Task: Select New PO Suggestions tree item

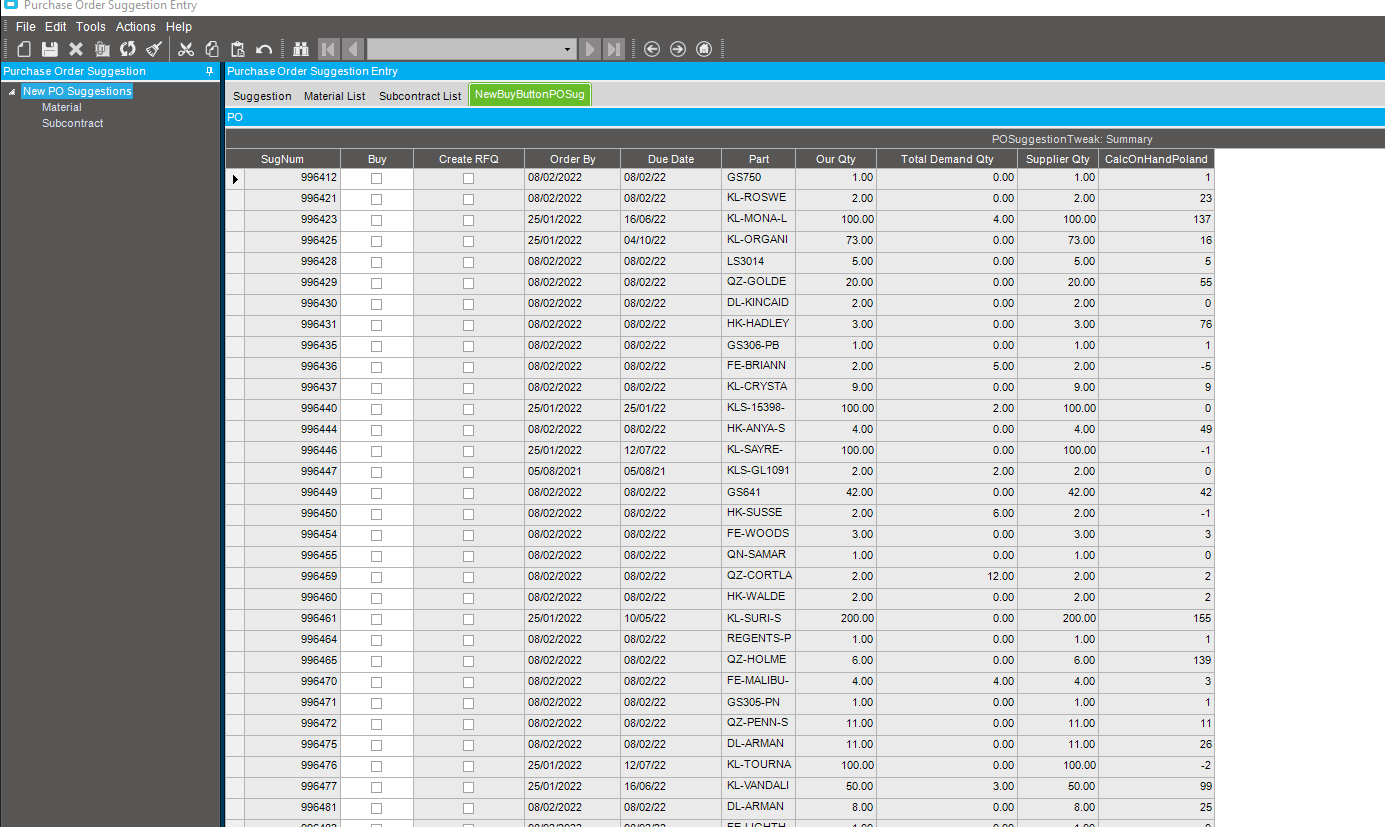Action: (77, 91)
